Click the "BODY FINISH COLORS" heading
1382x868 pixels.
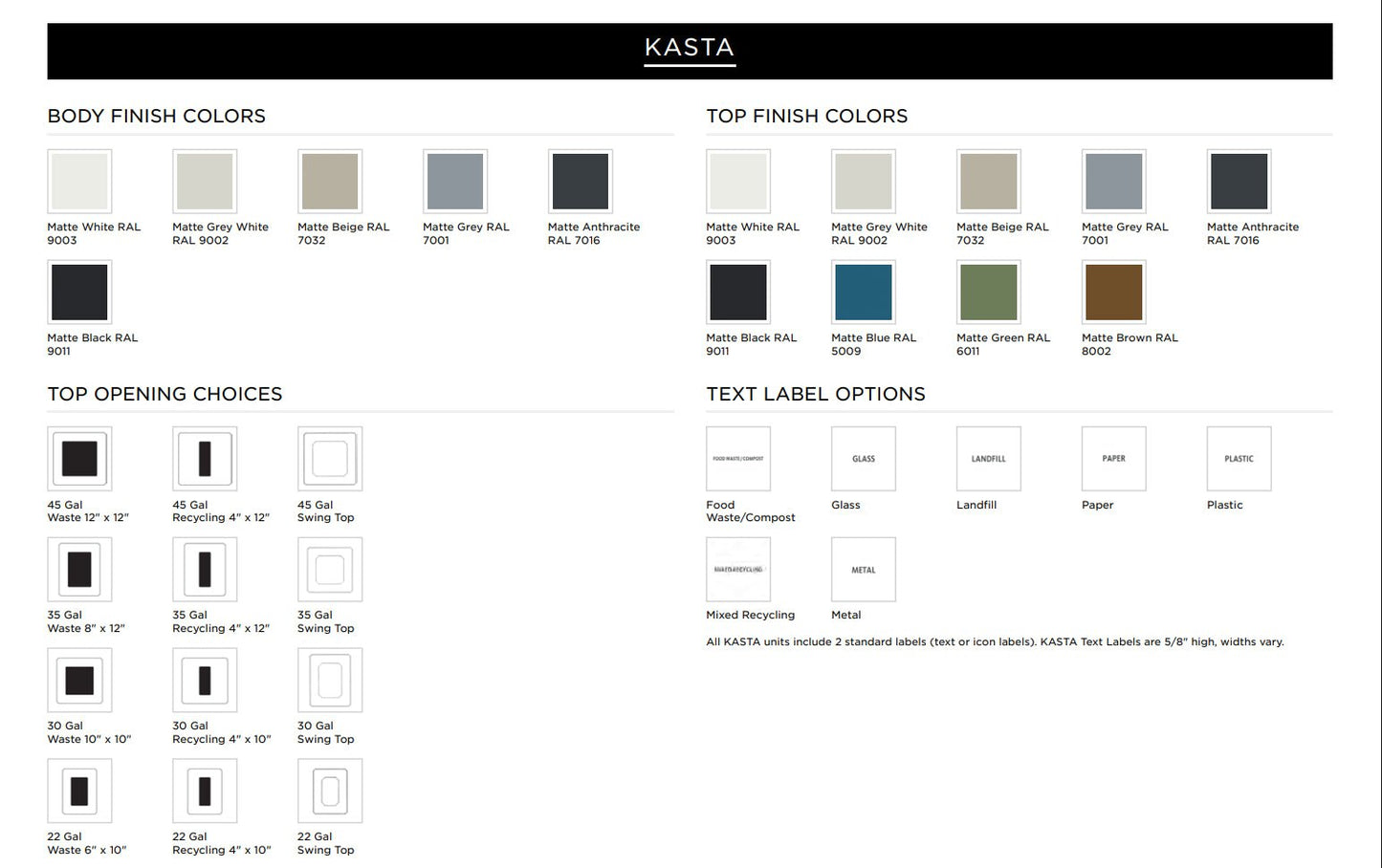pos(157,117)
